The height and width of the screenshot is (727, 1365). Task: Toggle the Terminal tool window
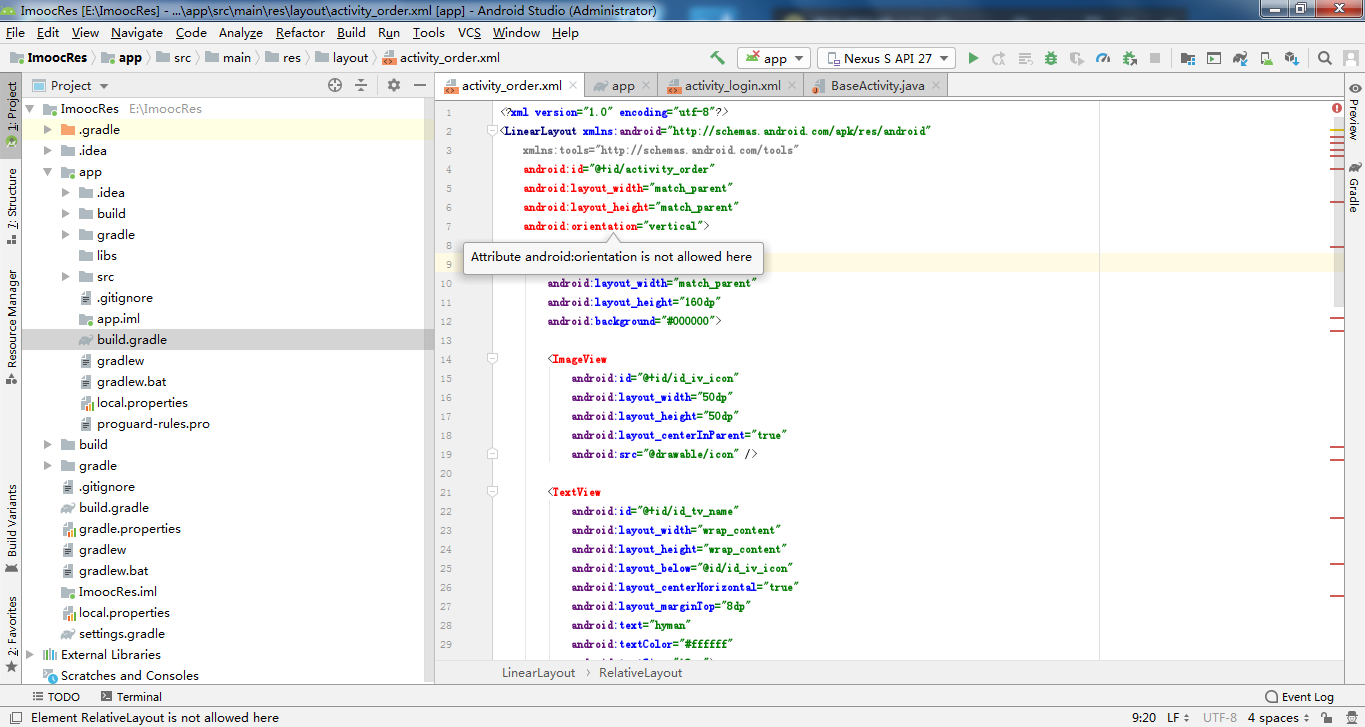(131, 697)
